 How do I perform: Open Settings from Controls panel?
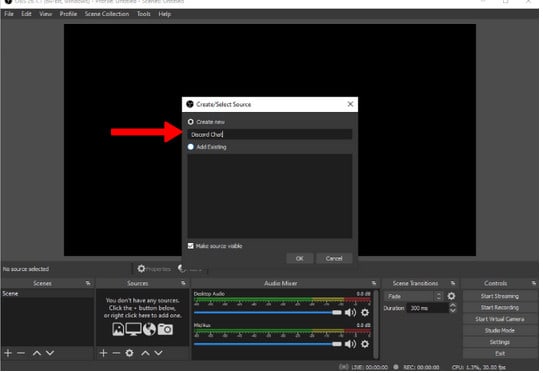500,343
